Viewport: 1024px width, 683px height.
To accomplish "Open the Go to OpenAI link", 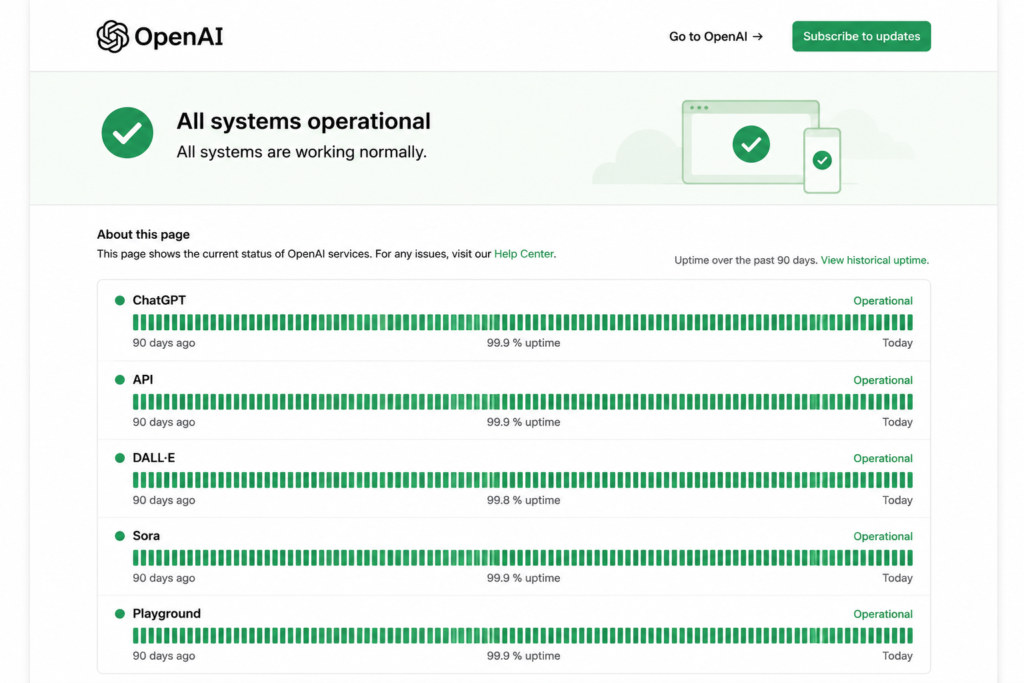I will coord(716,37).
